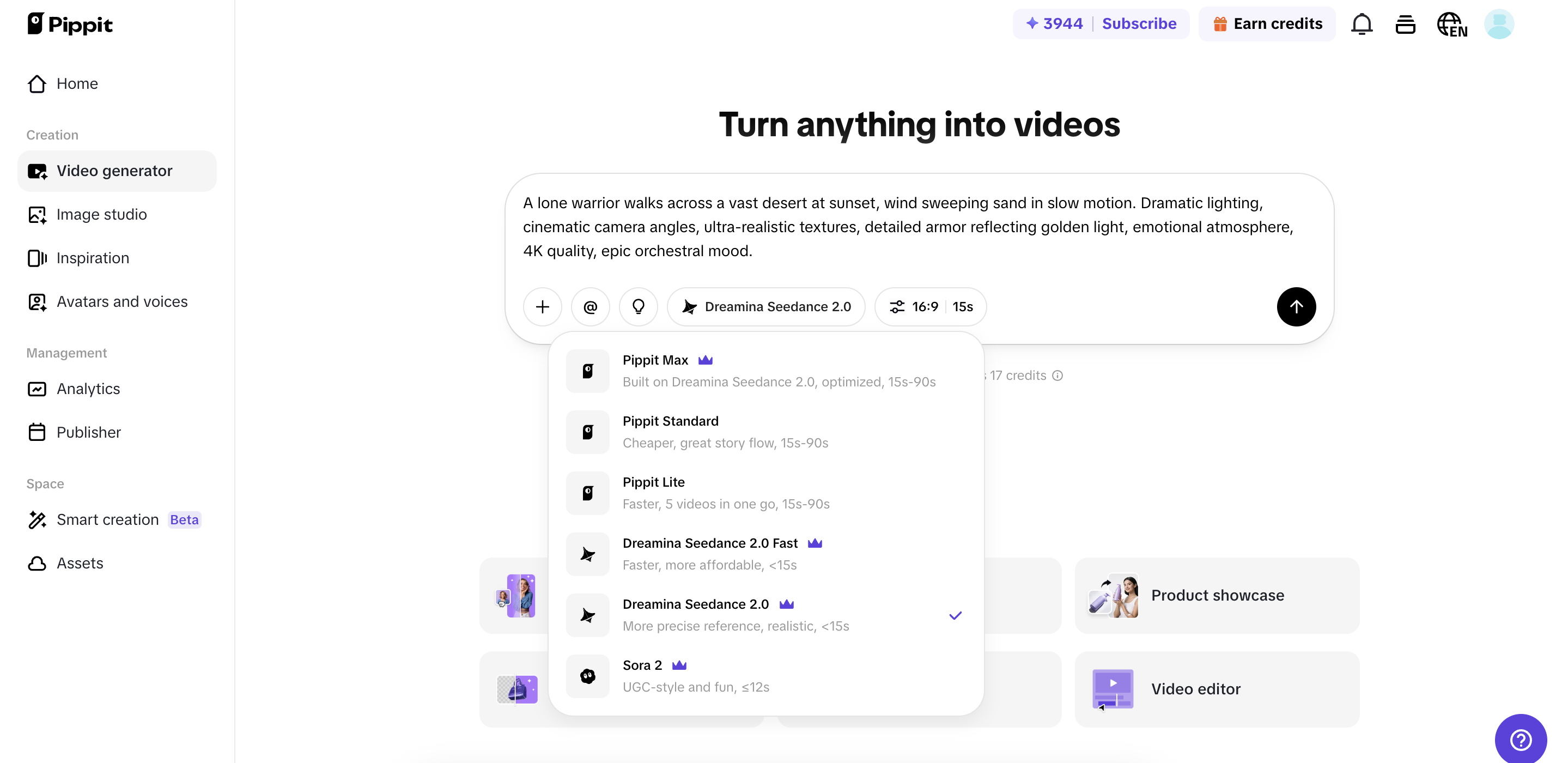Open the Product showcase card
The width and height of the screenshot is (1568, 763).
(x=1216, y=595)
